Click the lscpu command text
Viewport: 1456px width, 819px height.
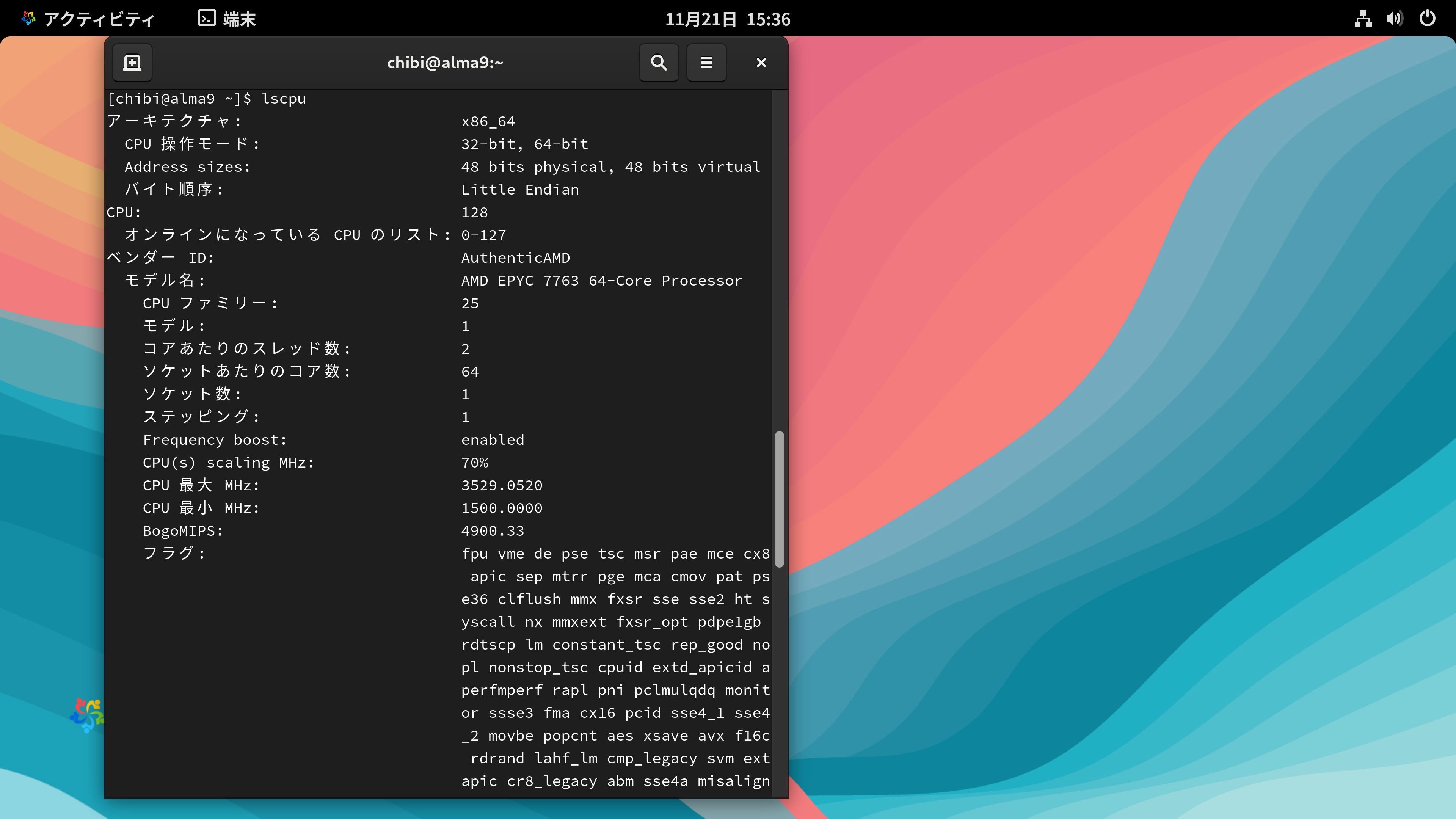tap(283, 98)
